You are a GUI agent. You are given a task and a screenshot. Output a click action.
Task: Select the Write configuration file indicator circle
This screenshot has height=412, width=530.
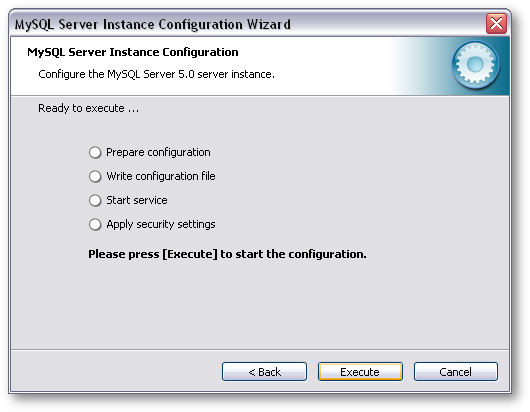(x=95, y=176)
